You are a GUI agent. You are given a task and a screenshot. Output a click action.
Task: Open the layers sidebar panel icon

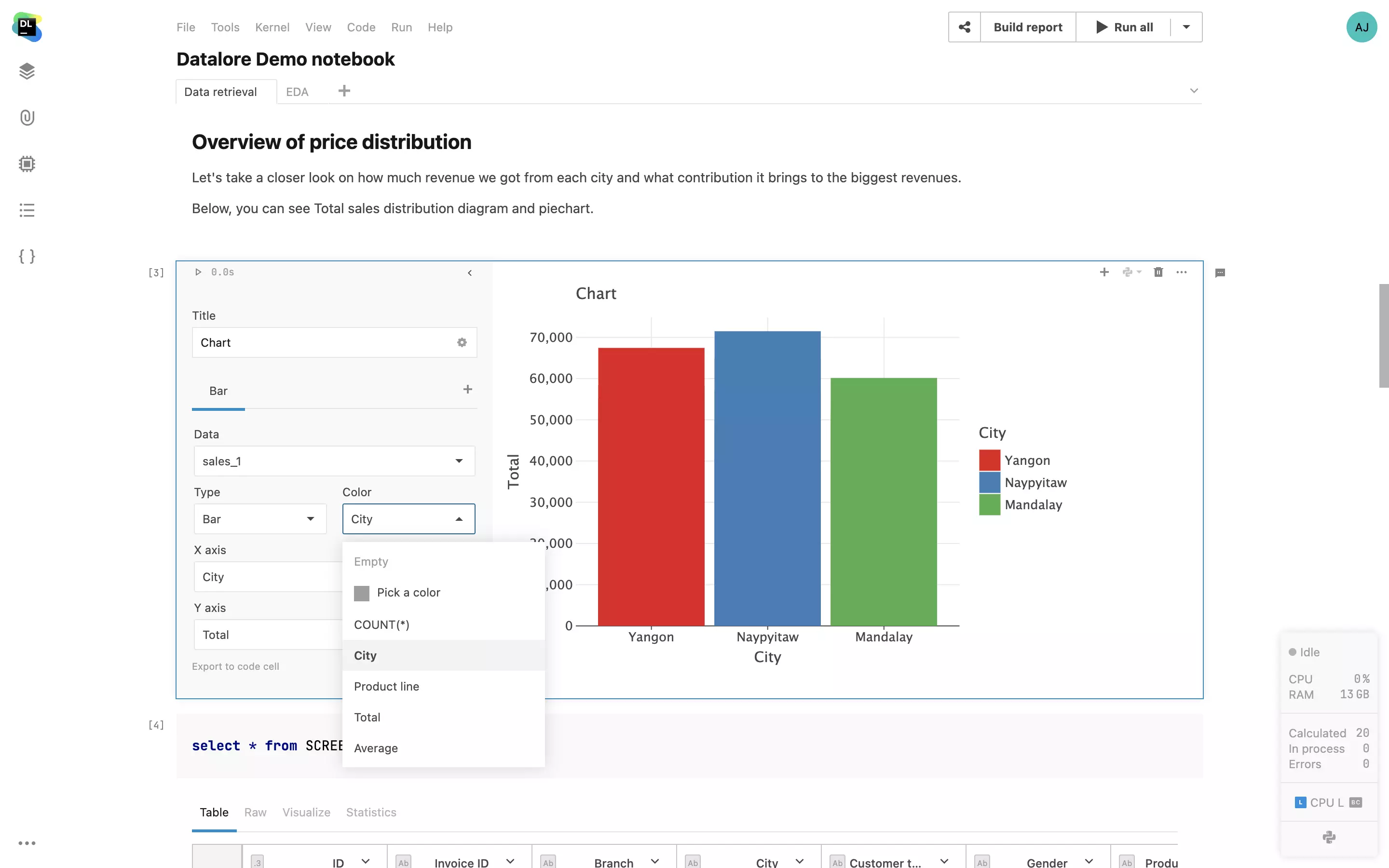pos(27,71)
